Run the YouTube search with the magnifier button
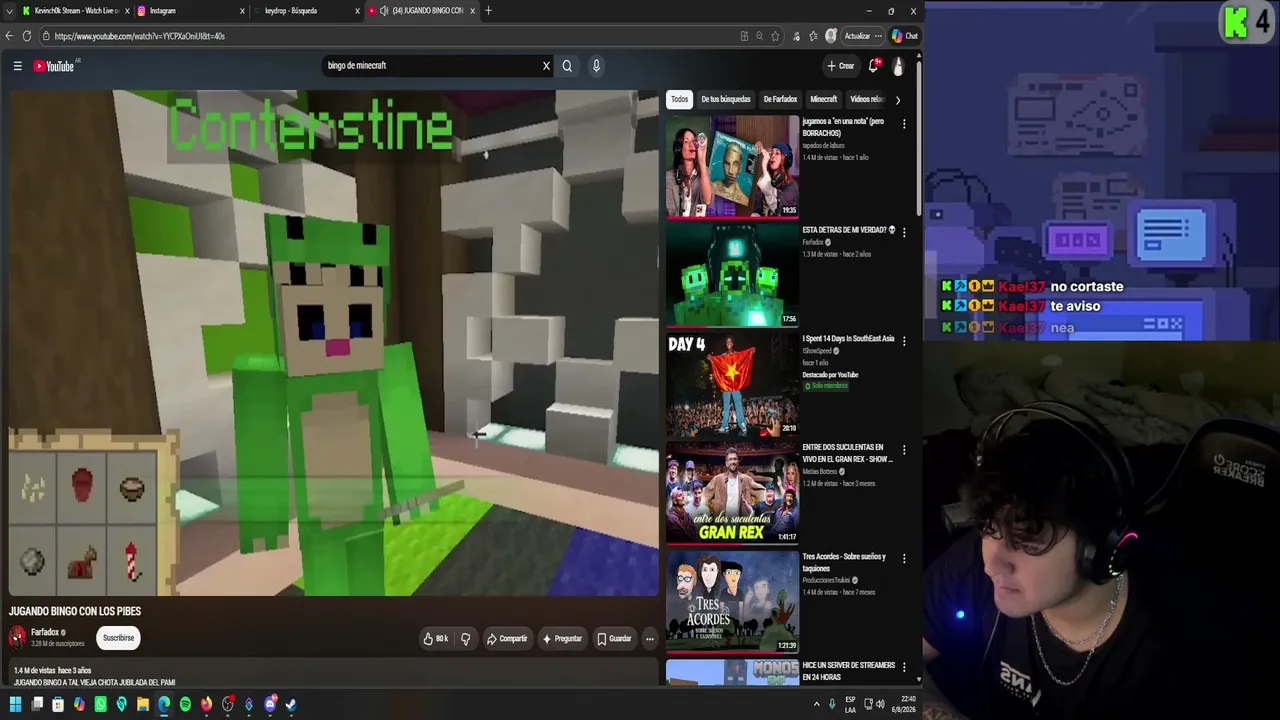This screenshot has height=720, width=1280. [567, 66]
